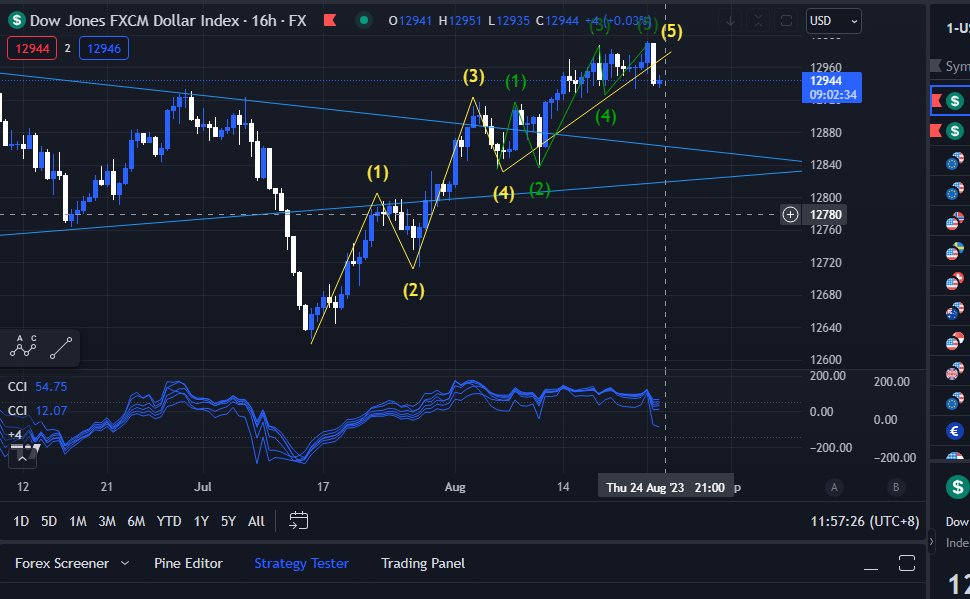Set the chart range to 1M

[x=78, y=521]
